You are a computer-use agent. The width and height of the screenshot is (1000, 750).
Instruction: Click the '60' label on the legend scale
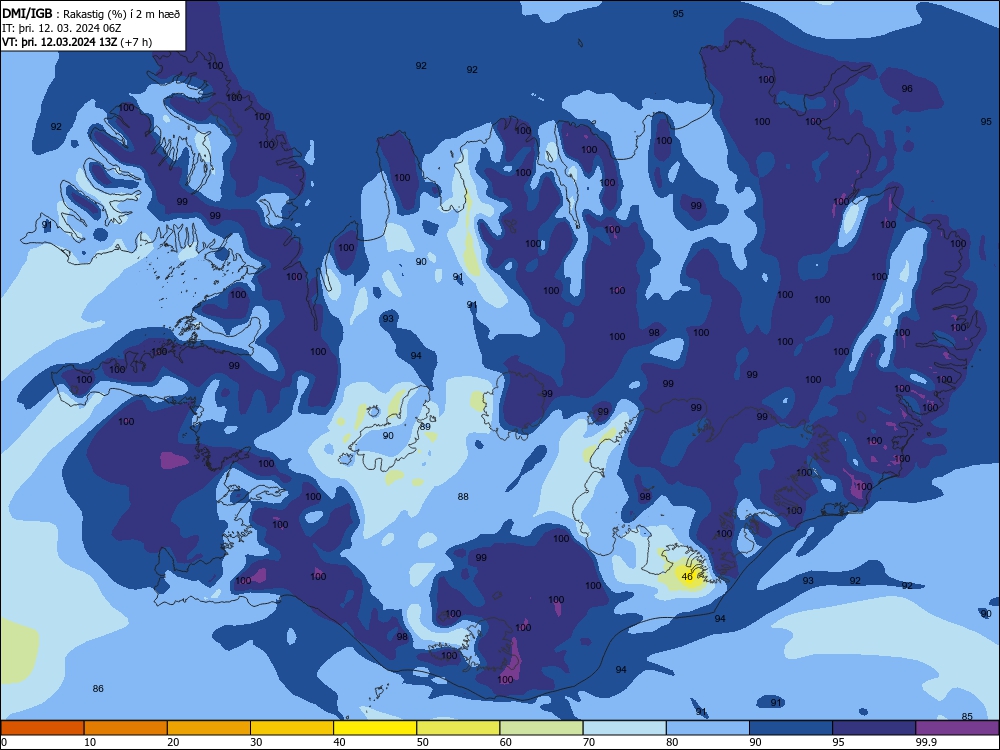tap(506, 742)
